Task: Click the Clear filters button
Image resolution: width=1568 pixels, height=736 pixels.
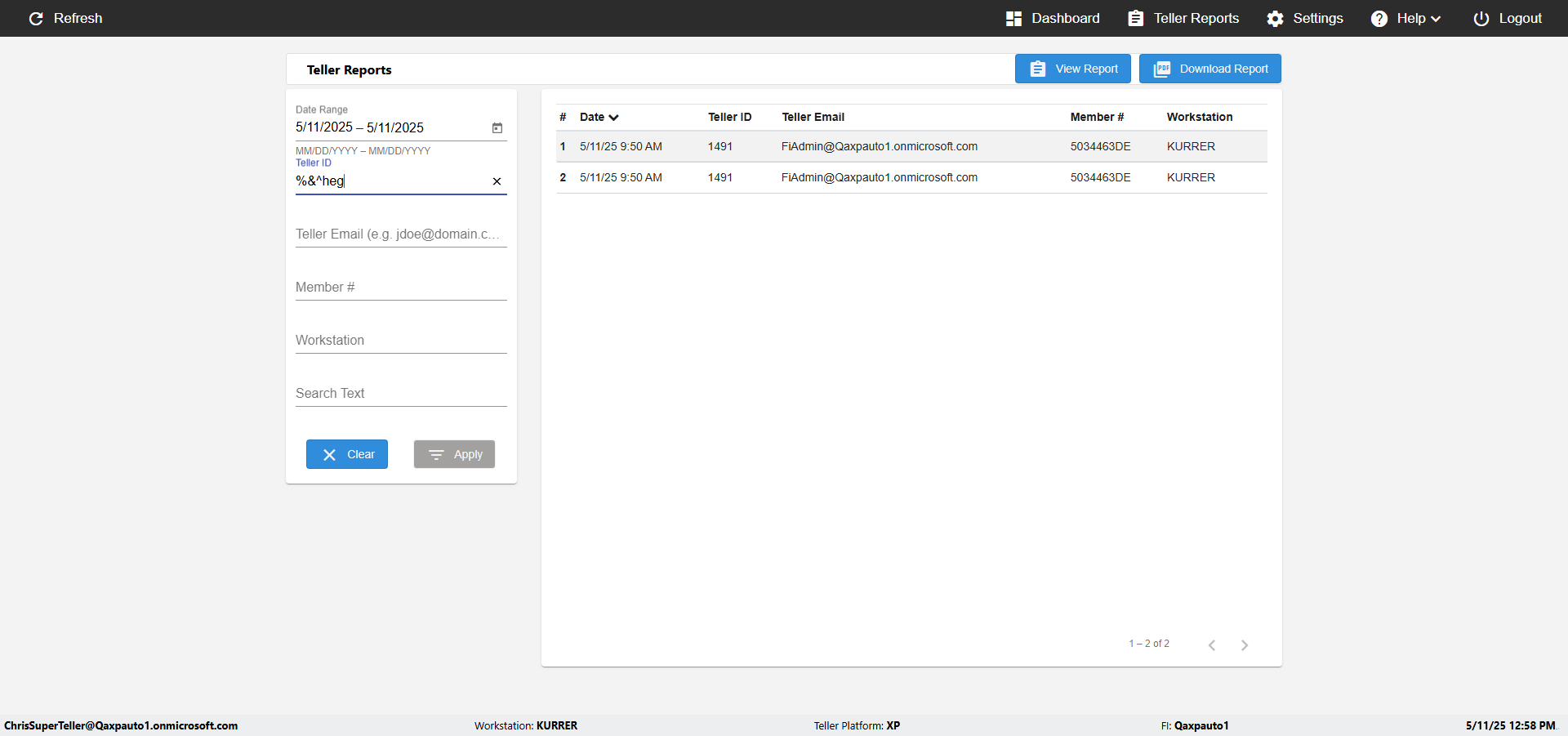Action: coord(347,454)
